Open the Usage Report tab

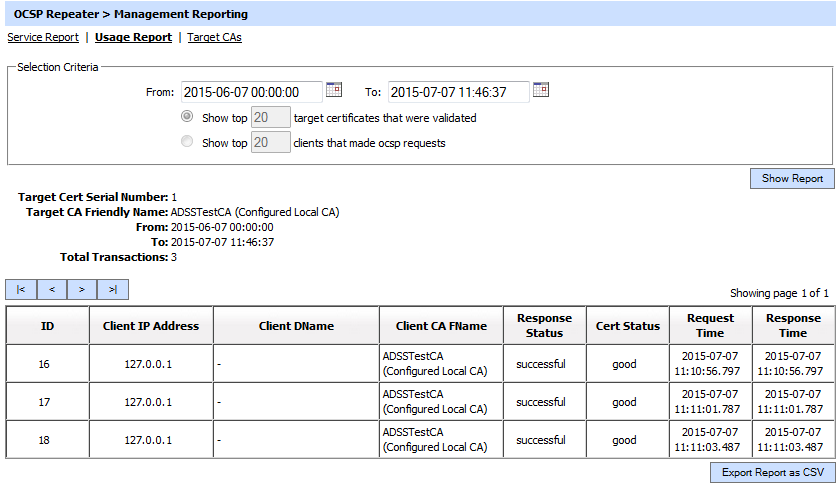click(x=133, y=37)
